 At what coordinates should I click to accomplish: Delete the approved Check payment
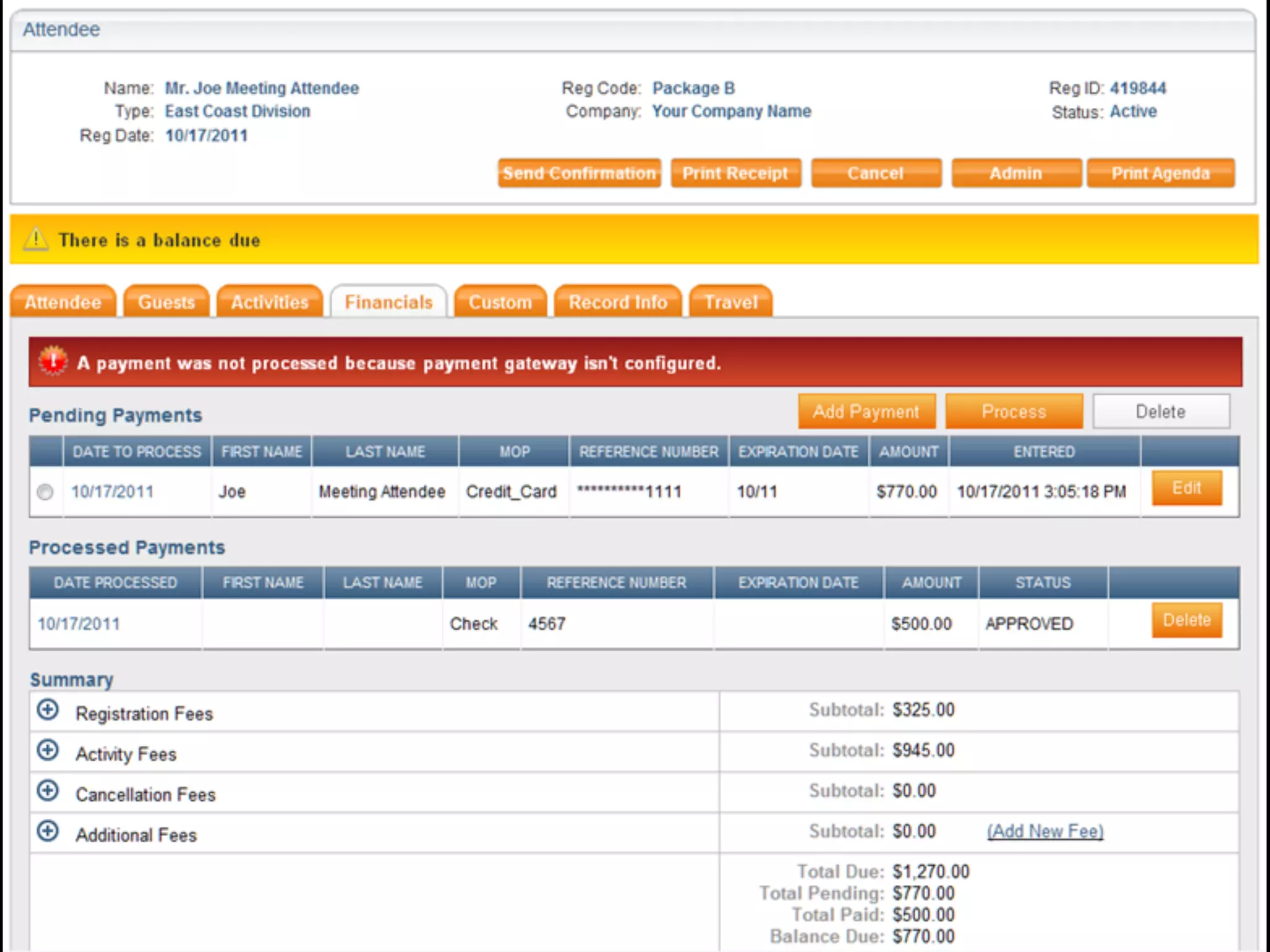pyautogui.click(x=1186, y=620)
